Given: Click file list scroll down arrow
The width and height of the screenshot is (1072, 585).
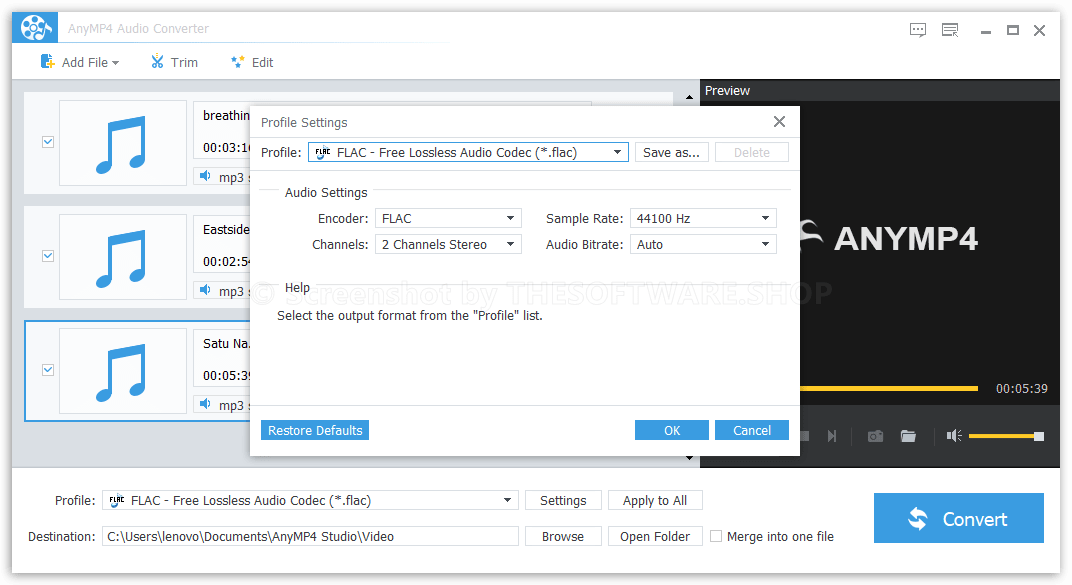Looking at the screenshot, I should pos(689,458).
